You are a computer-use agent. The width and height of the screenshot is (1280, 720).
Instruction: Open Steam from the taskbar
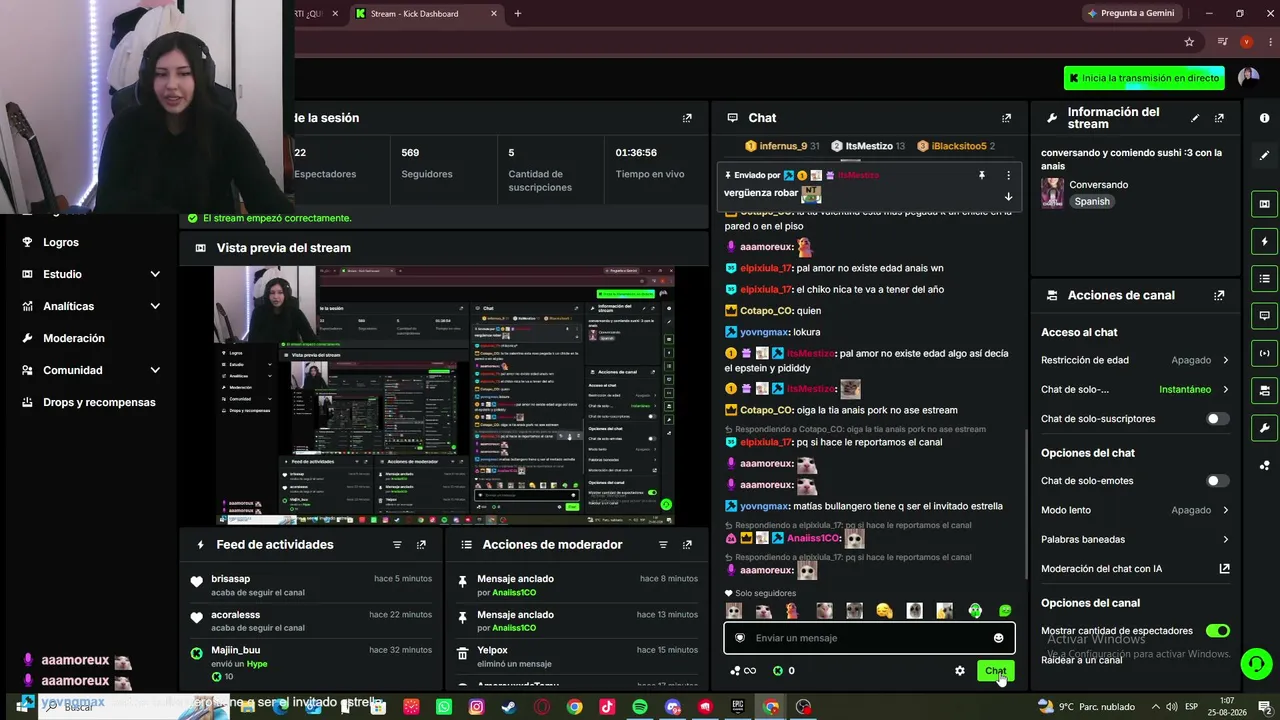pyautogui.click(x=509, y=707)
